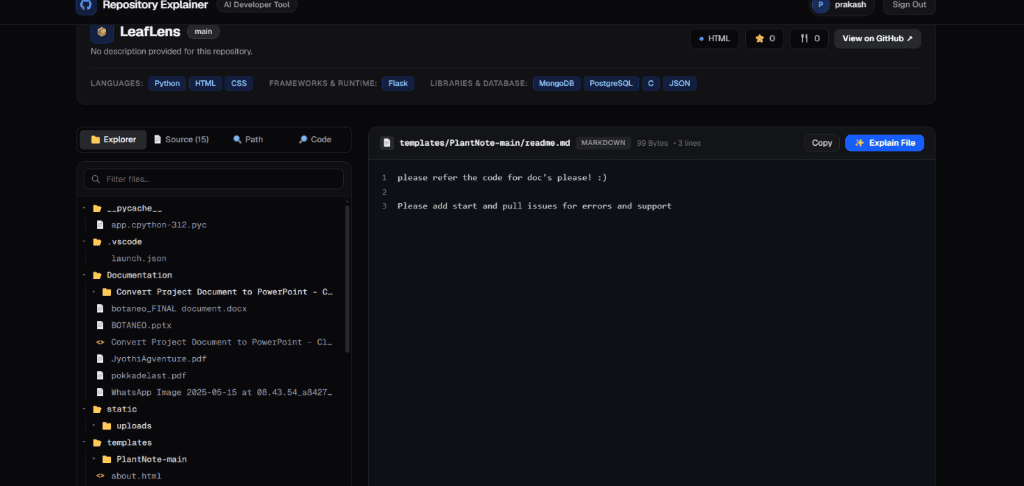
Task: Click the app.cpython-312.pyc file icon
Action: coord(100,225)
